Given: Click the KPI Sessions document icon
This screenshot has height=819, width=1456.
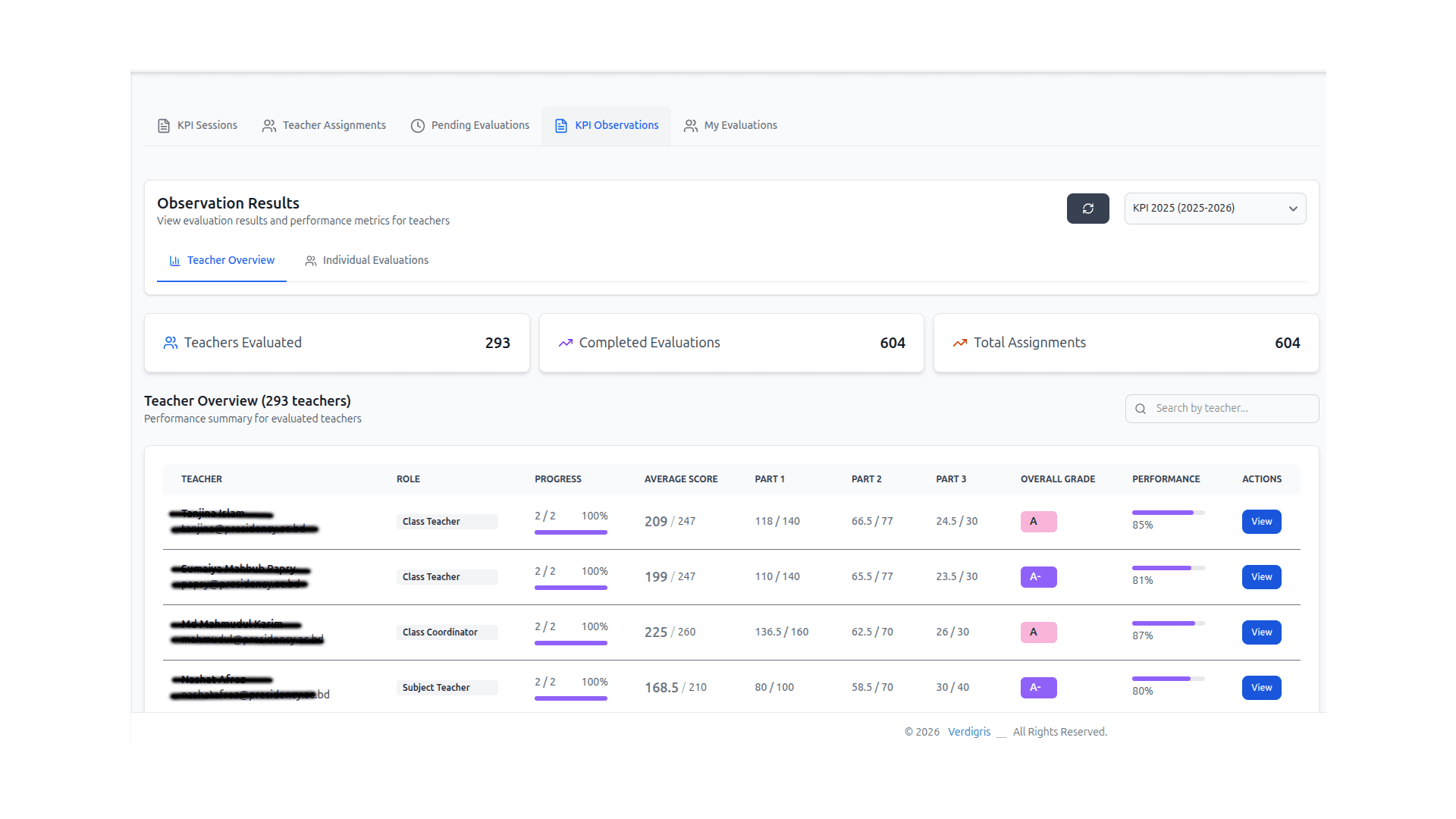Looking at the screenshot, I should tap(163, 126).
